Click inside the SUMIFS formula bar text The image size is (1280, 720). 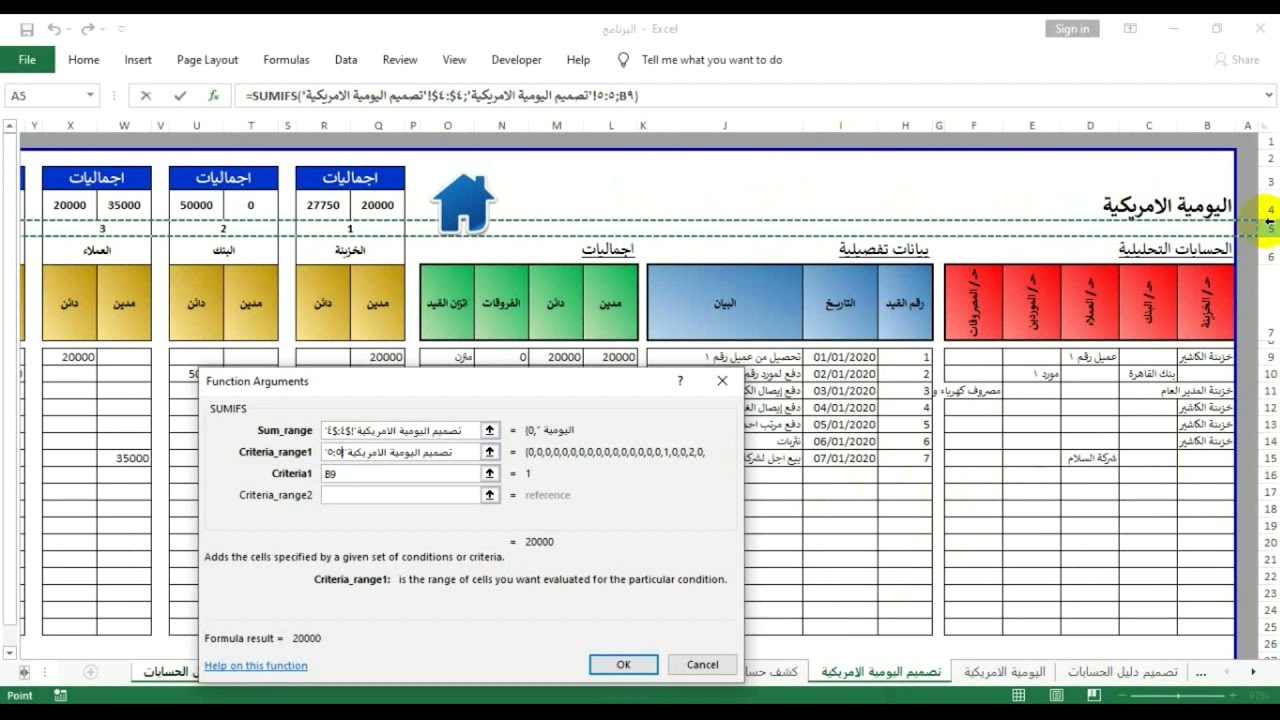pos(442,96)
